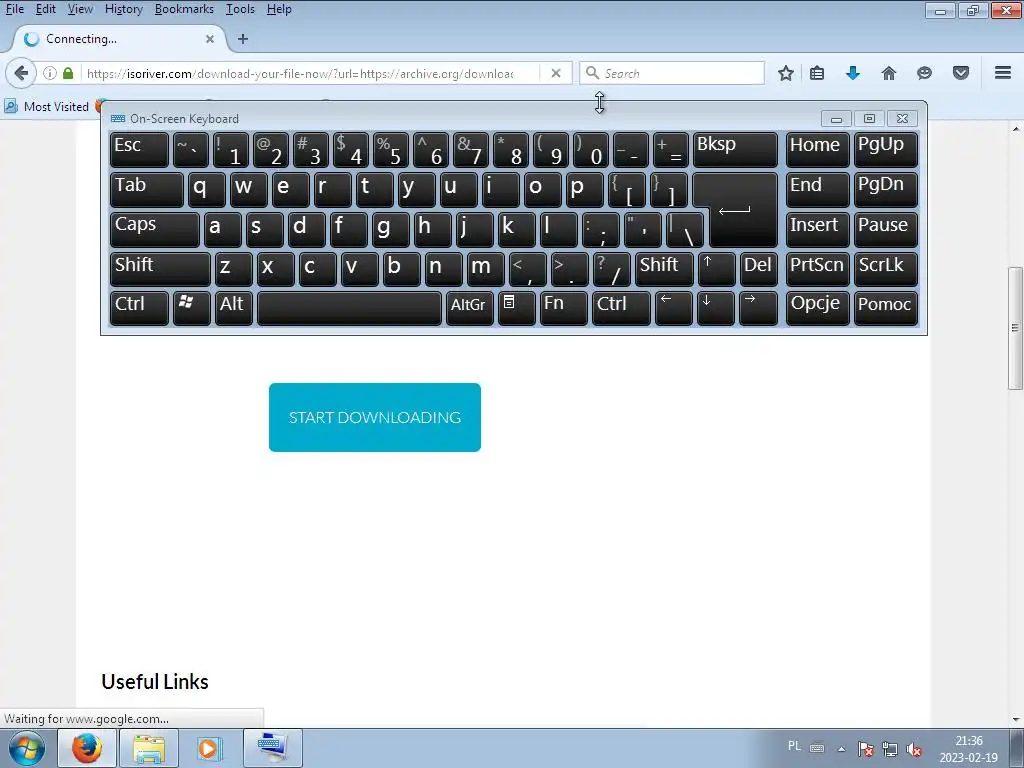Open Windows Media Player taskbar icon

pos(209,748)
